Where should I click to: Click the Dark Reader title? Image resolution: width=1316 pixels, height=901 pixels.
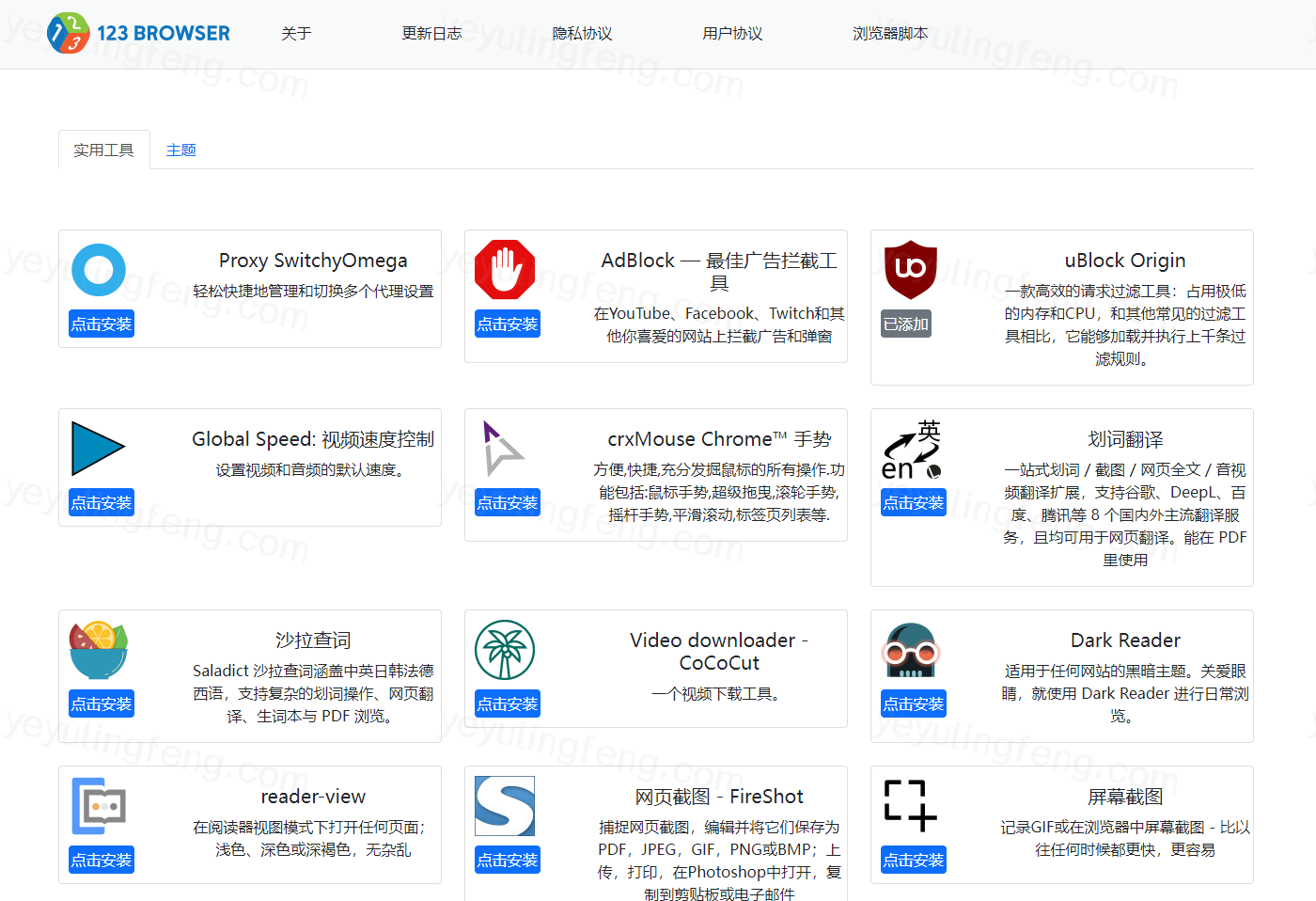1125,640
